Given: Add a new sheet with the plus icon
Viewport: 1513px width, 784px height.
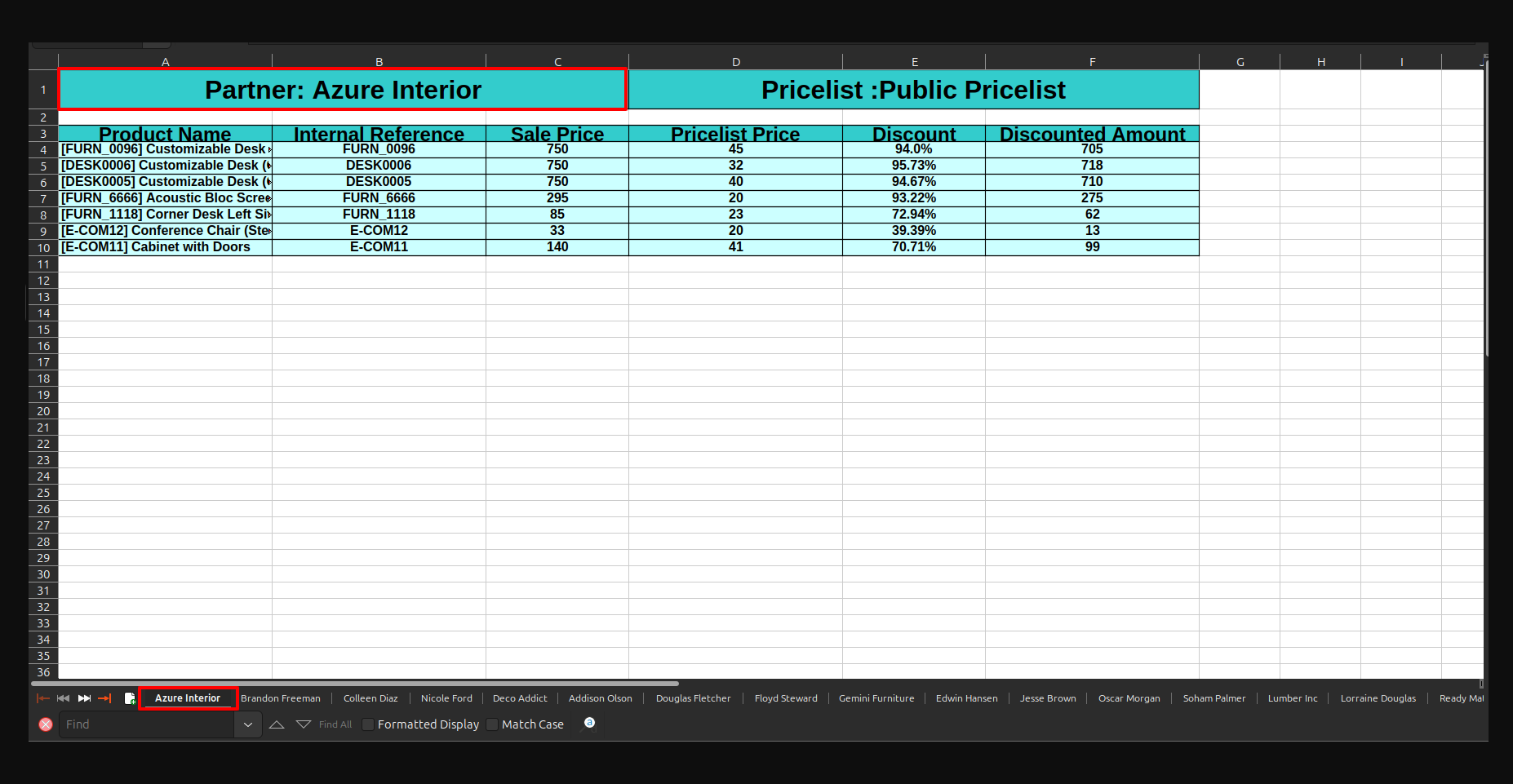Looking at the screenshot, I should (x=130, y=698).
